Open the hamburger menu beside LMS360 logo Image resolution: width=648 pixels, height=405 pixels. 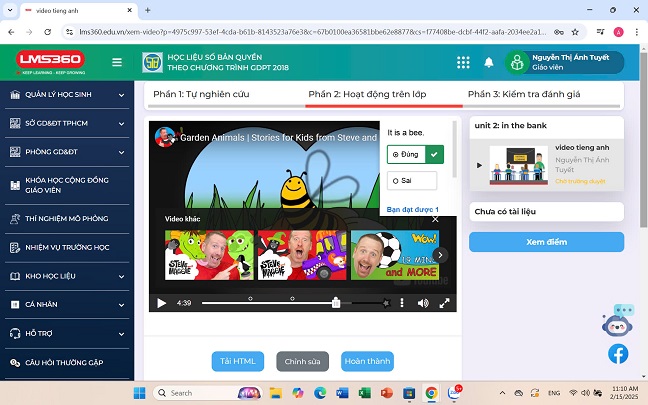point(117,62)
